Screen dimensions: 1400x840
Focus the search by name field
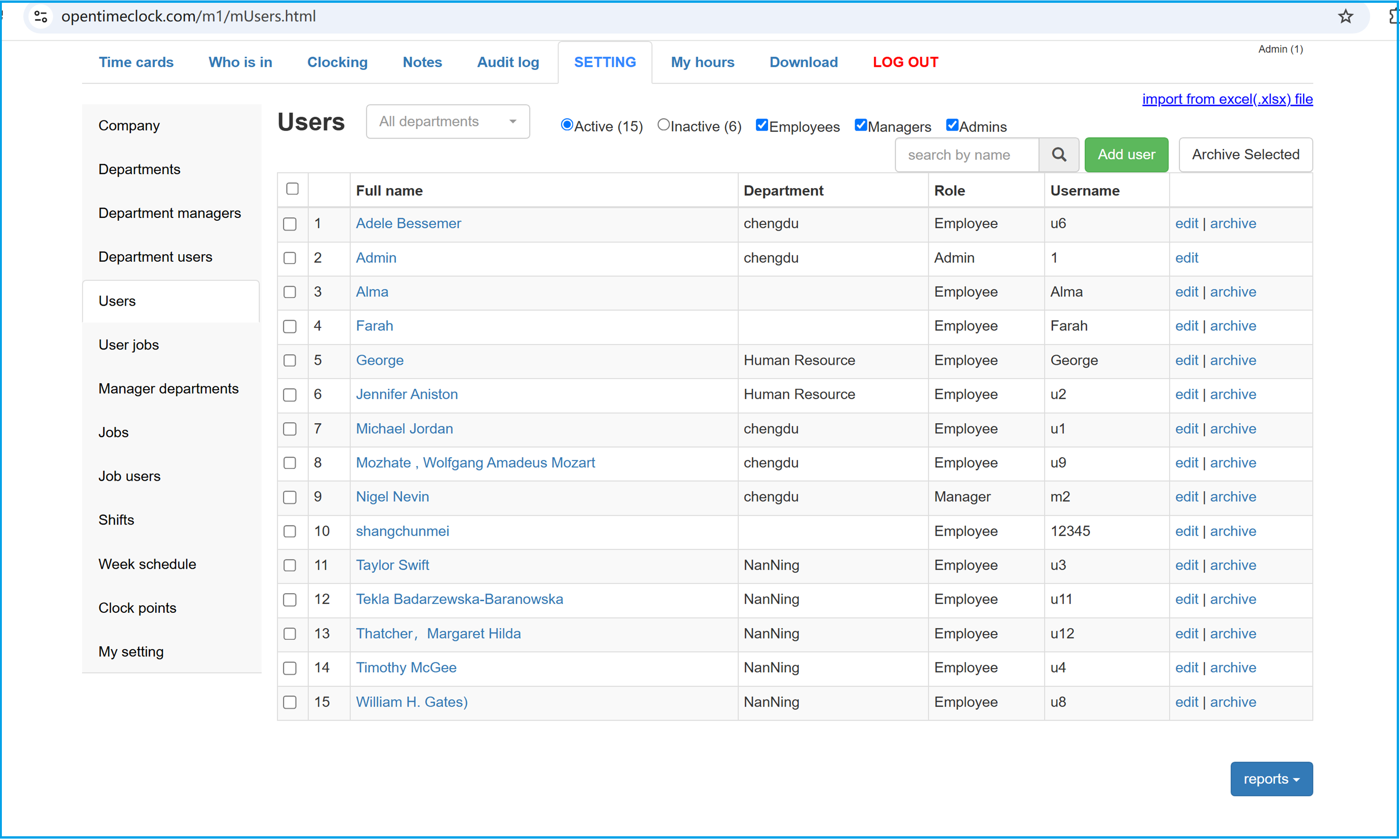pos(966,154)
